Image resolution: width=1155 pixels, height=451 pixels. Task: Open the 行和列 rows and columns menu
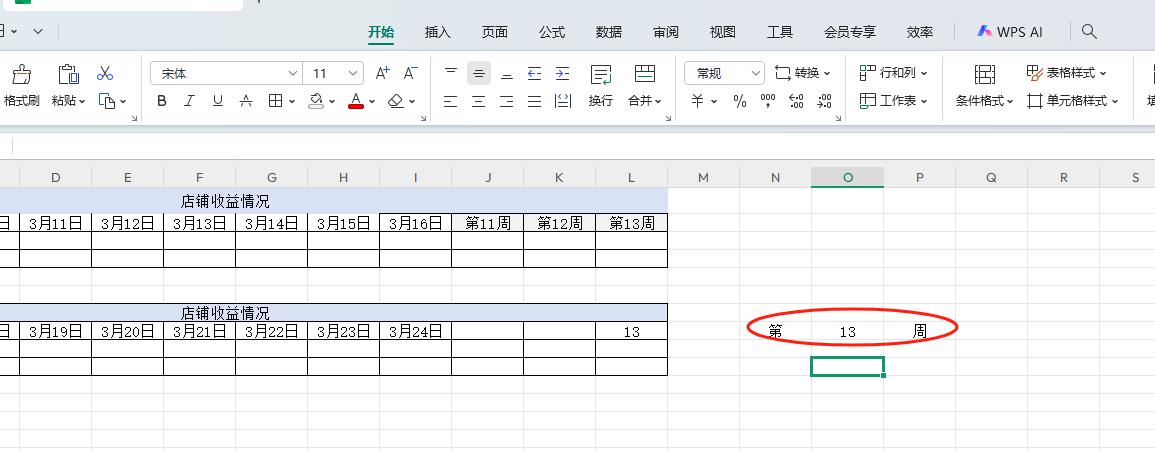pyautogui.click(x=894, y=73)
